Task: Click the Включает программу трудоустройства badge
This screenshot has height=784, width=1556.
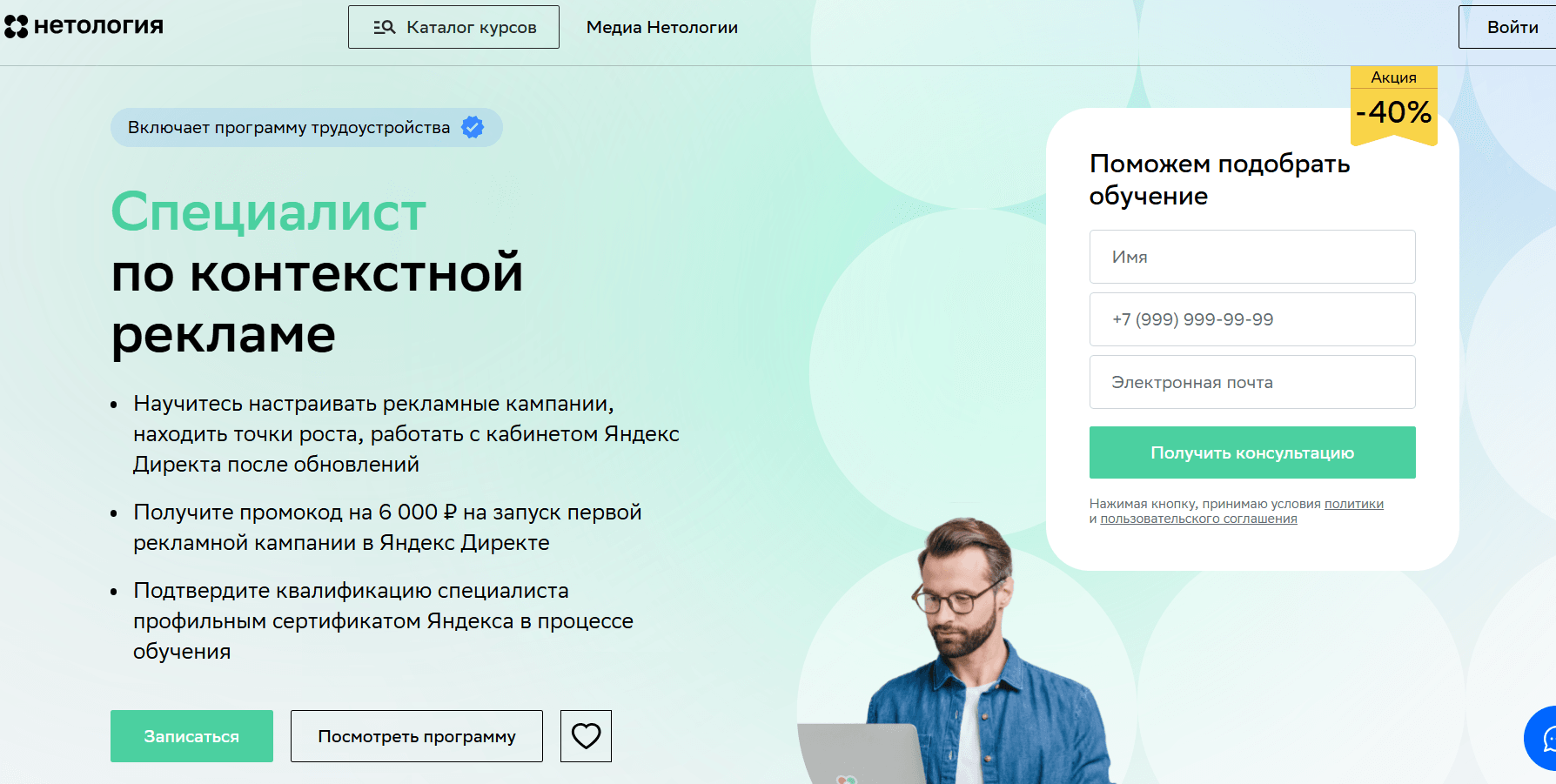Action: pos(306,128)
